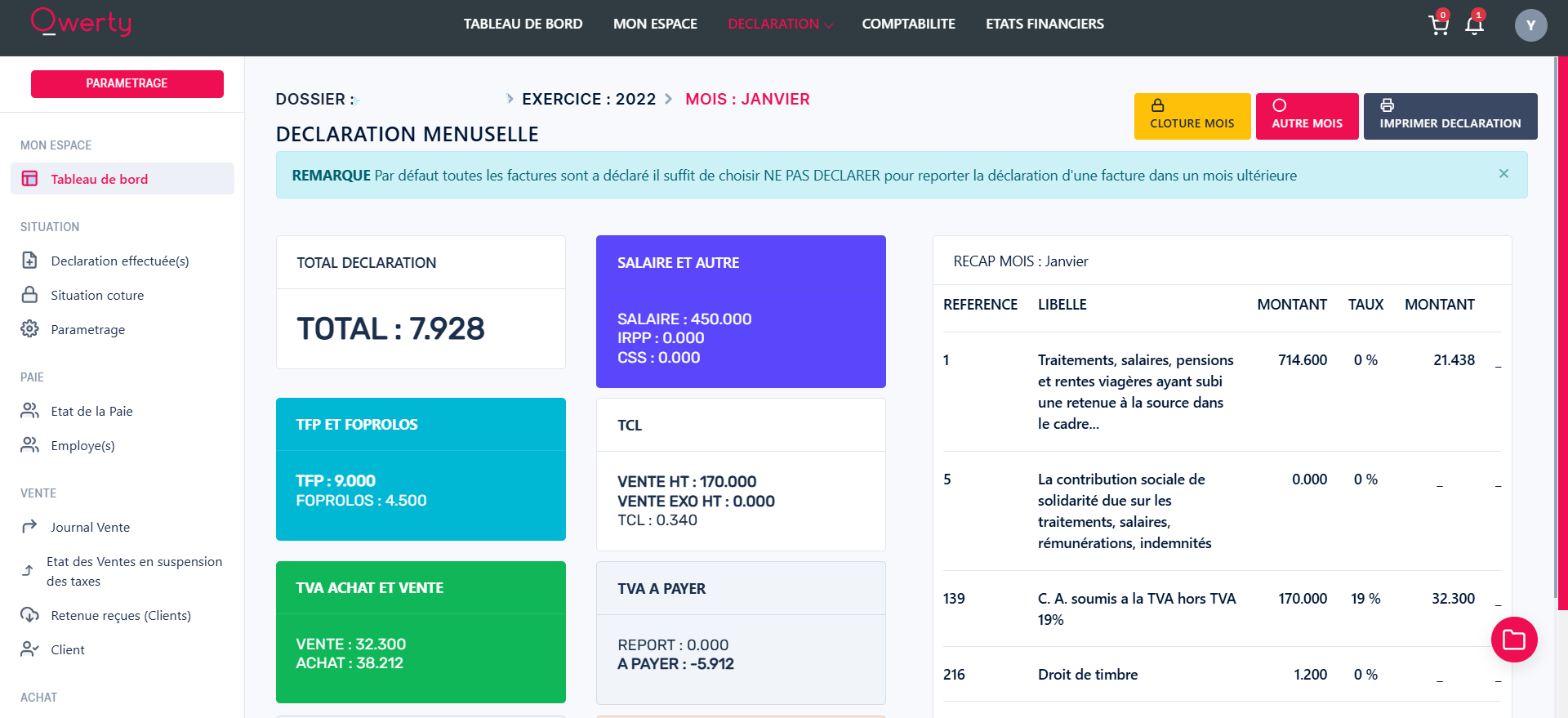
Task: Click the AUTRE MOIS button
Action: pyautogui.click(x=1307, y=116)
